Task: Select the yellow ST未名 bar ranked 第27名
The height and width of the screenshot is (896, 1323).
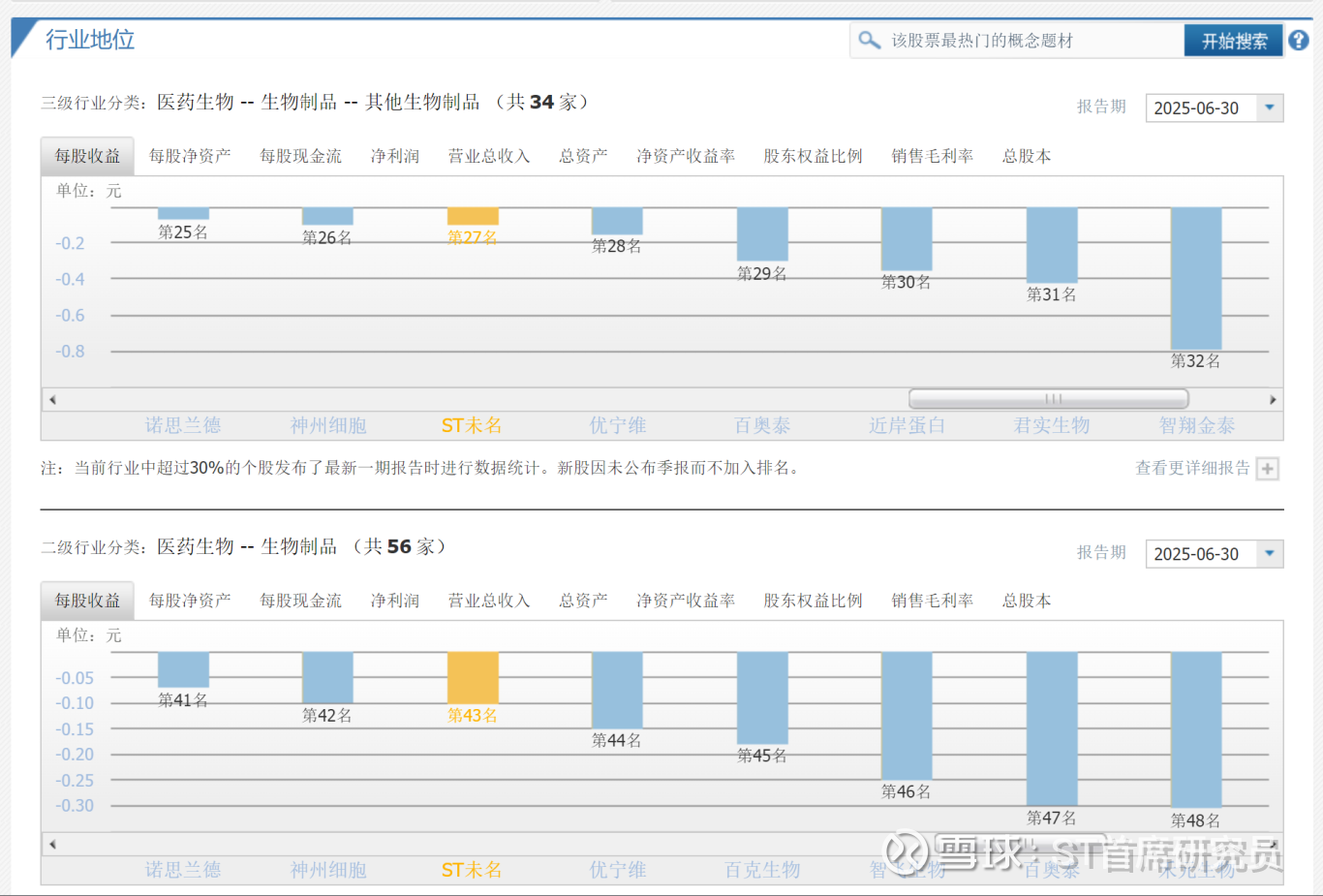Action: pyautogui.click(x=473, y=217)
